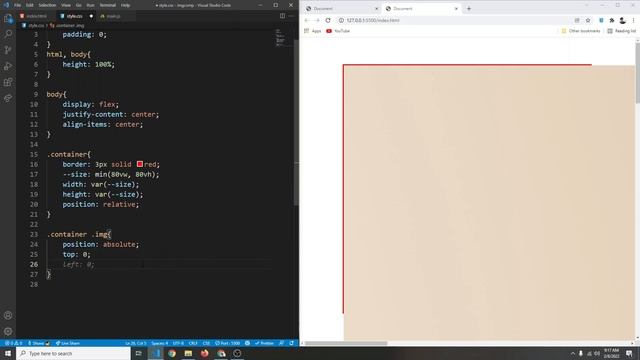This screenshot has width=640, height=360.
Task: Open the Extensions view in activity bar
Action: [8, 82]
